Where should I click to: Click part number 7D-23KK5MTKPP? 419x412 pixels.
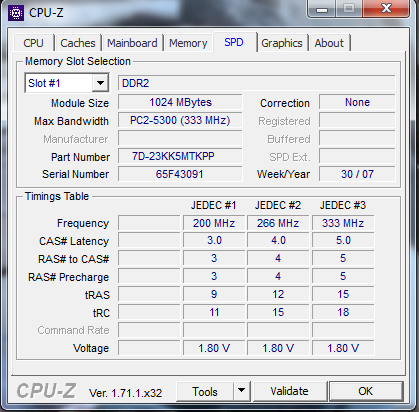180,156
